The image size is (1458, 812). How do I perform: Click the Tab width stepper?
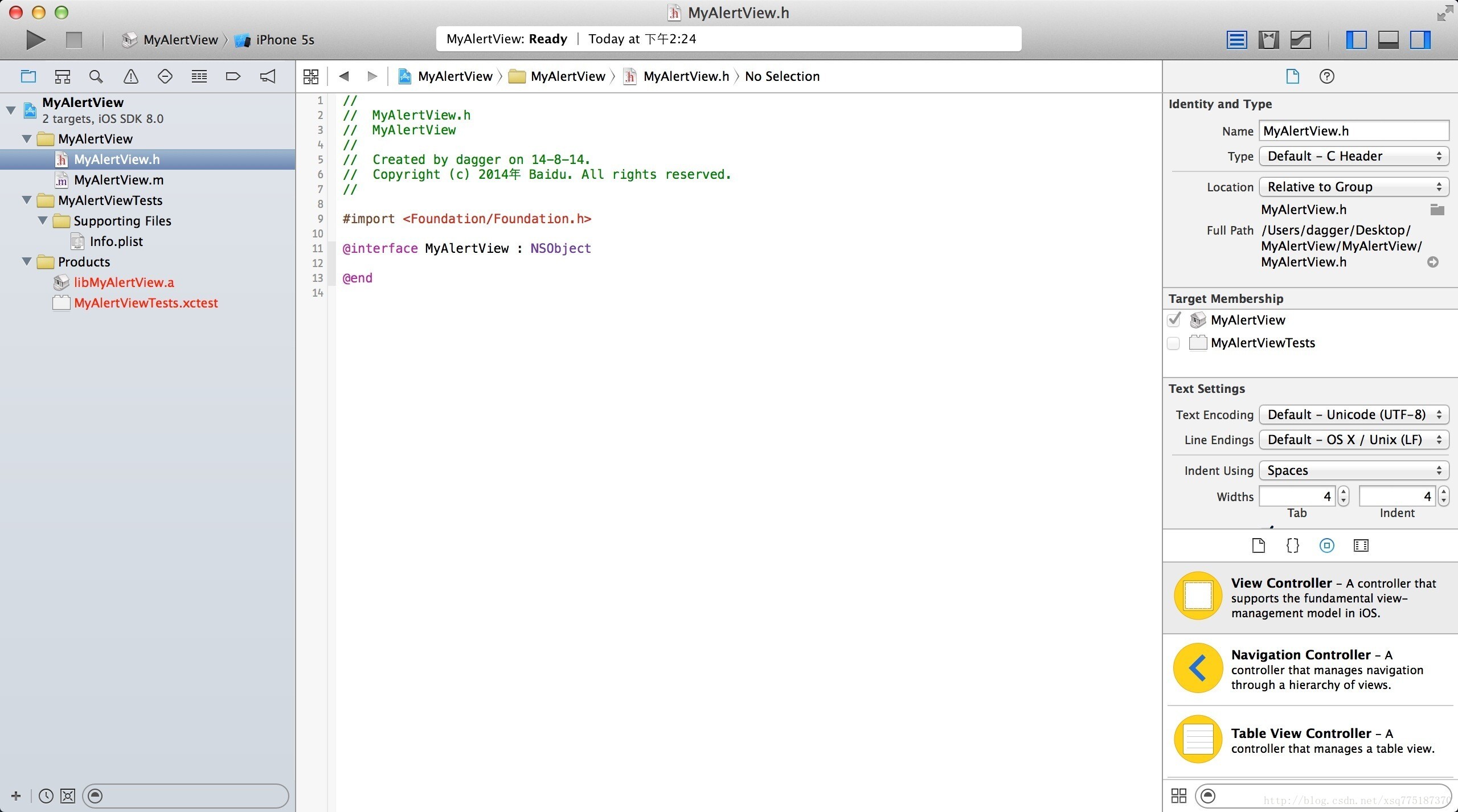(x=1344, y=496)
